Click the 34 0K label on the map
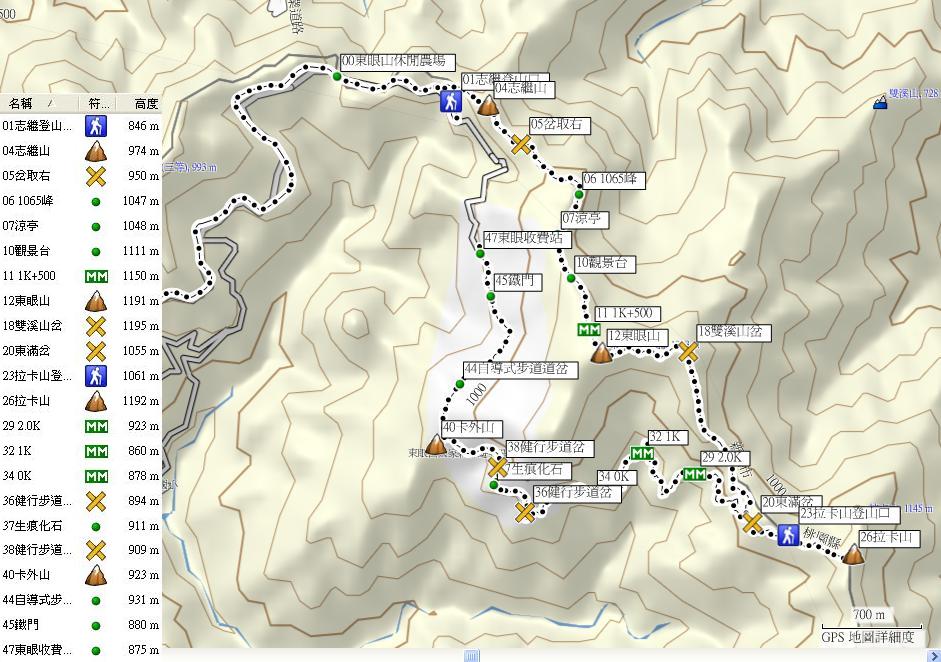This screenshot has width=941, height=662. [x=616, y=478]
